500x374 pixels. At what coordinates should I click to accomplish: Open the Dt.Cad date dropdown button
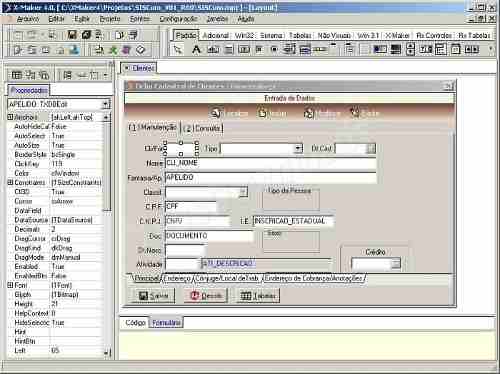point(371,148)
